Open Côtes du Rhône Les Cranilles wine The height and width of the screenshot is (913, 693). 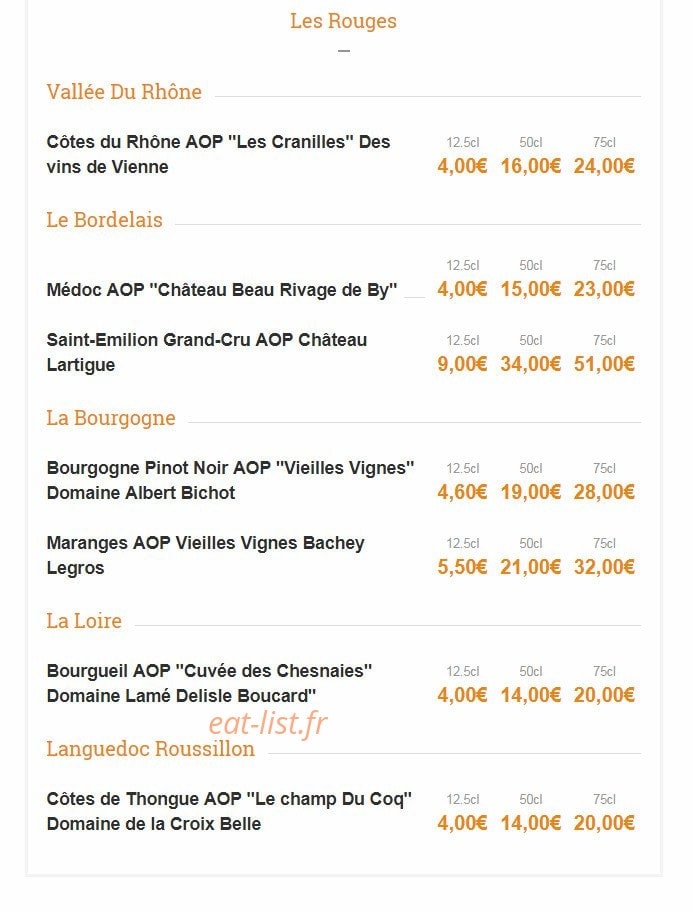[218, 154]
